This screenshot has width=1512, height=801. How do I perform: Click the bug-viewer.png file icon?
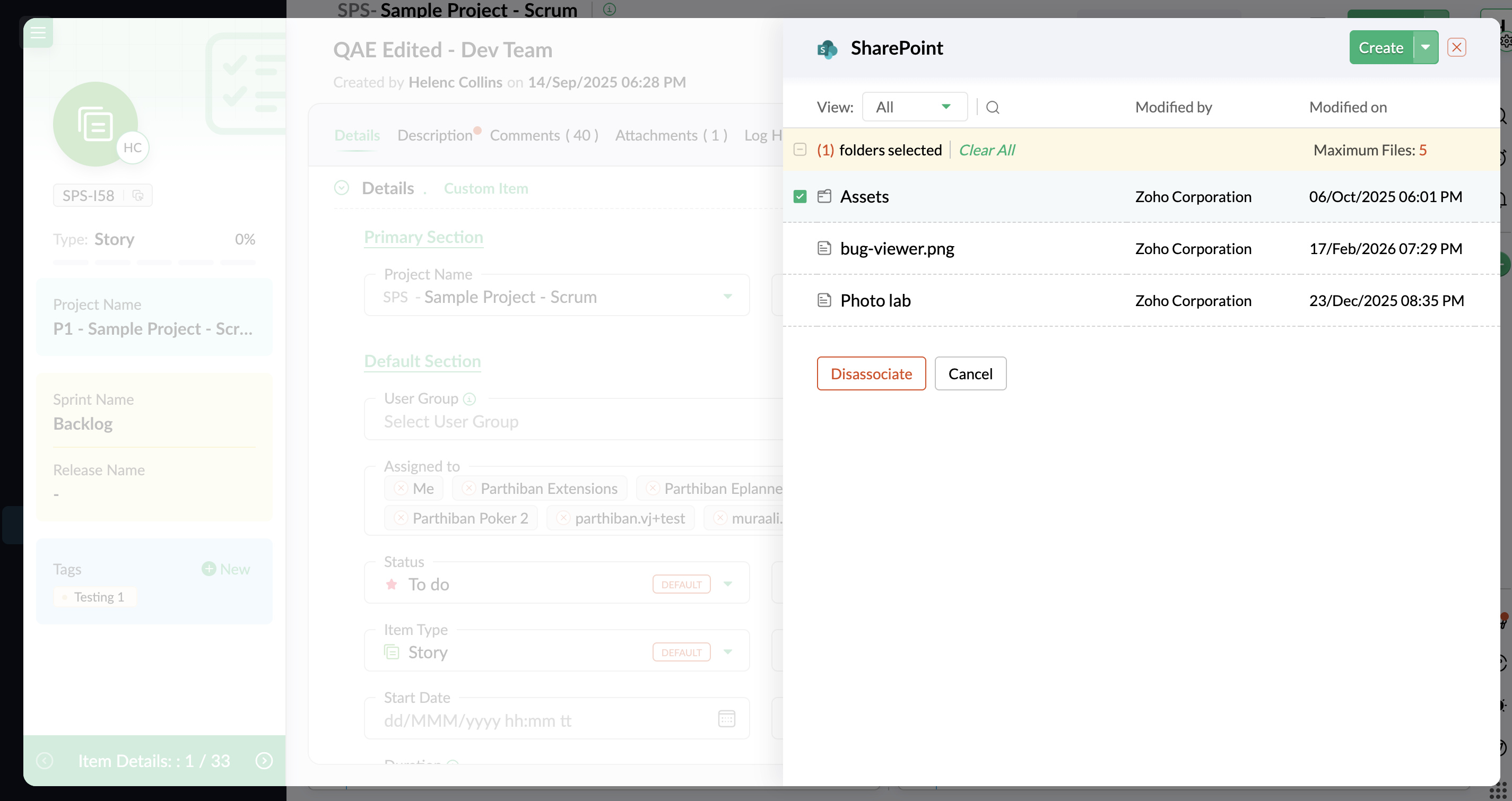pos(824,248)
